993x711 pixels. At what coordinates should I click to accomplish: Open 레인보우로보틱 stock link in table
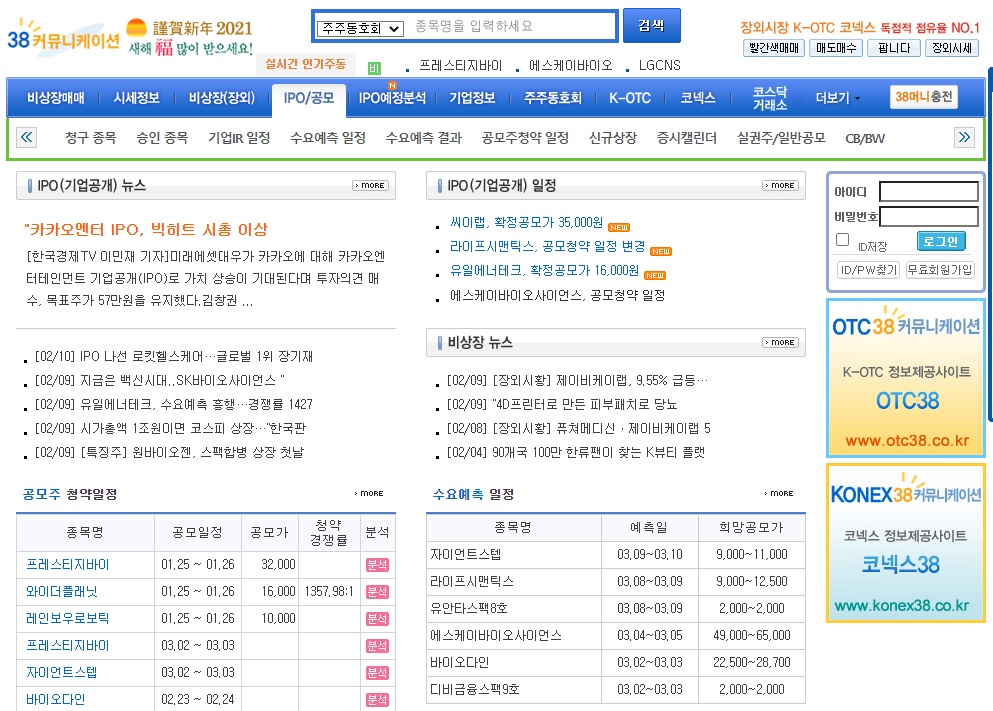pyautogui.click(x=67, y=619)
